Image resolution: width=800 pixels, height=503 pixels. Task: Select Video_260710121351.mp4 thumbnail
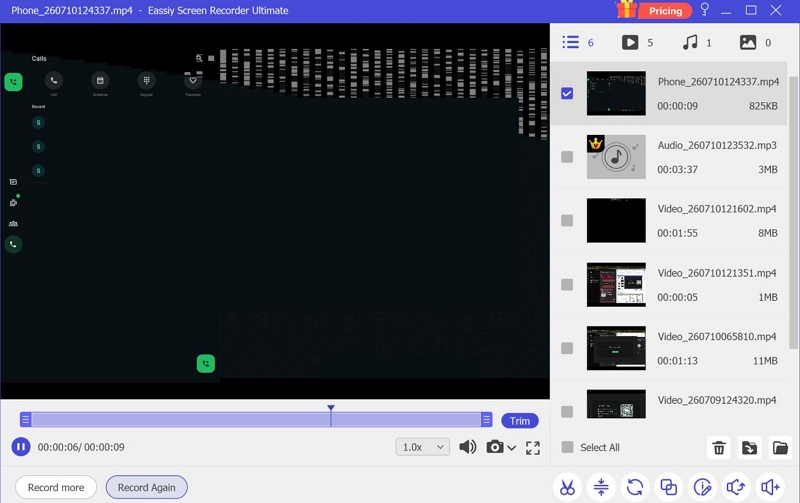(x=616, y=285)
